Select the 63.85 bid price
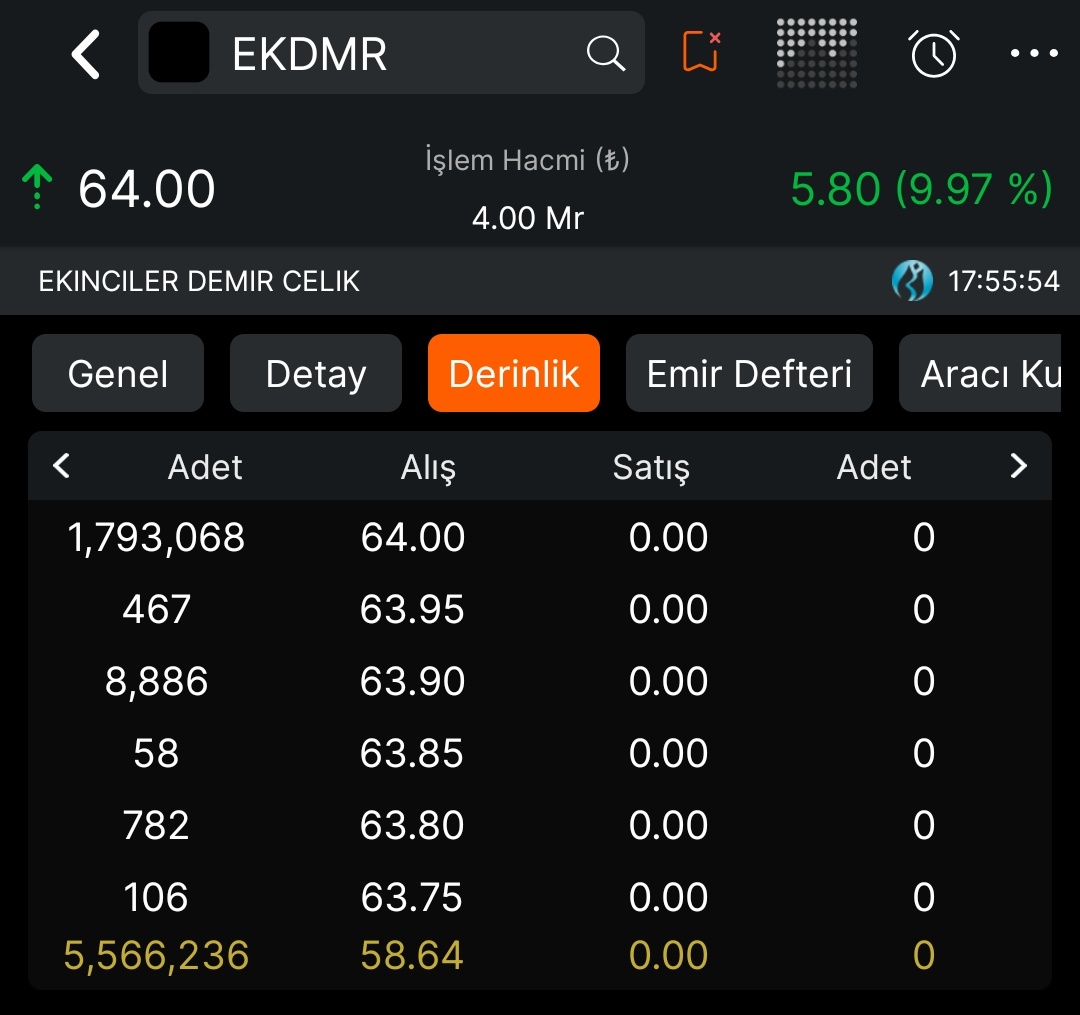The height and width of the screenshot is (1015, 1080). click(x=412, y=753)
